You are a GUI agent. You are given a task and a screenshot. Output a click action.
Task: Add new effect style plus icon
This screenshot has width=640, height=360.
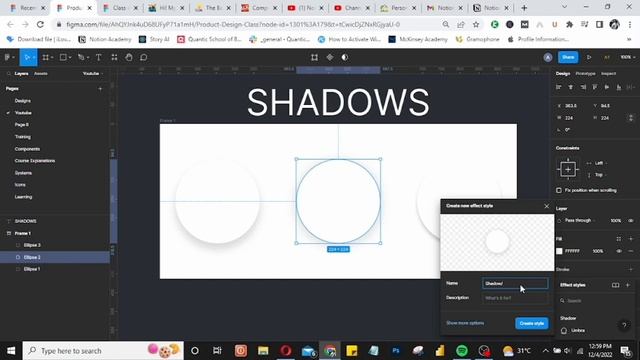[x=628, y=285]
